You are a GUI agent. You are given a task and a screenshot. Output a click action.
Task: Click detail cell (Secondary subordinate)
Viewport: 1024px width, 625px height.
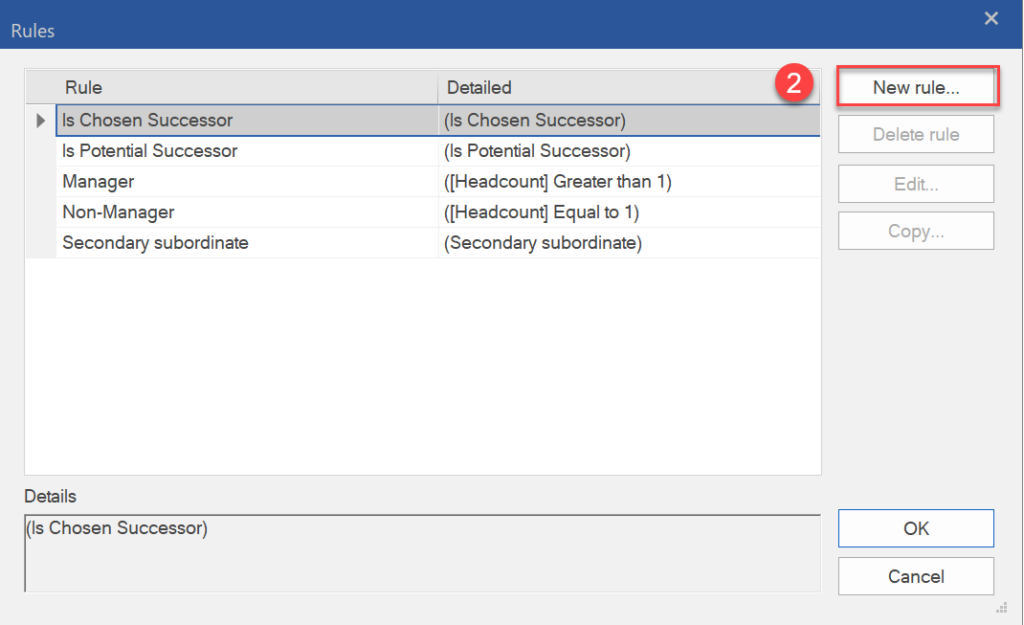pos(629,243)
